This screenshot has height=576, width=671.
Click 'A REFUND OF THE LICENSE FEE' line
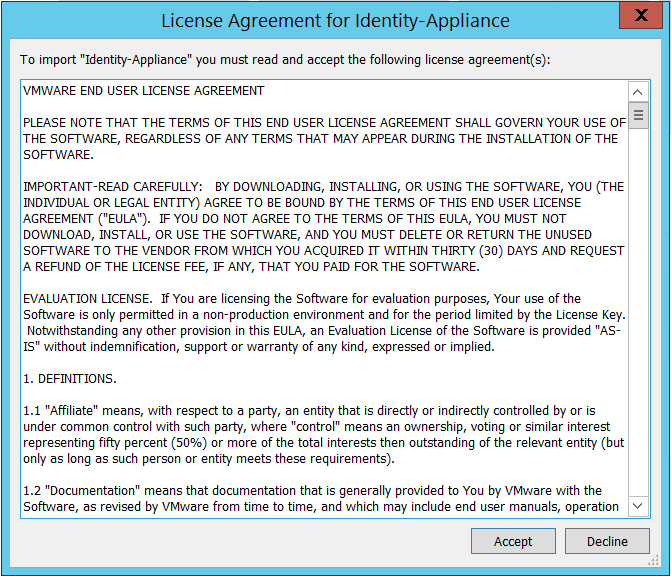(x=251, y=267)
